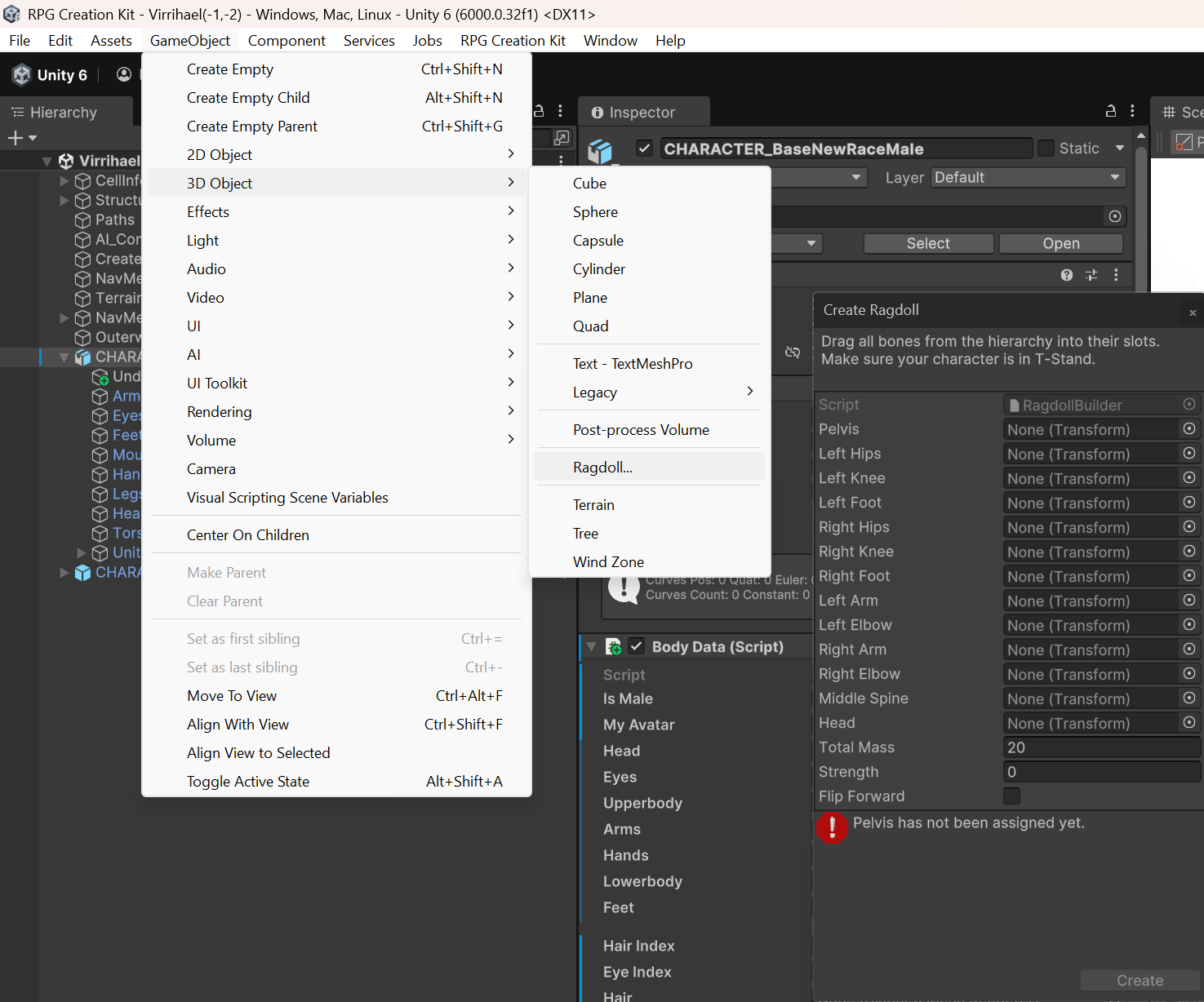Open the Inspector tab's three-dot options menu
Image resolution: width=1204 pixels, height=1002 pixels.
tap(1132, 111)
